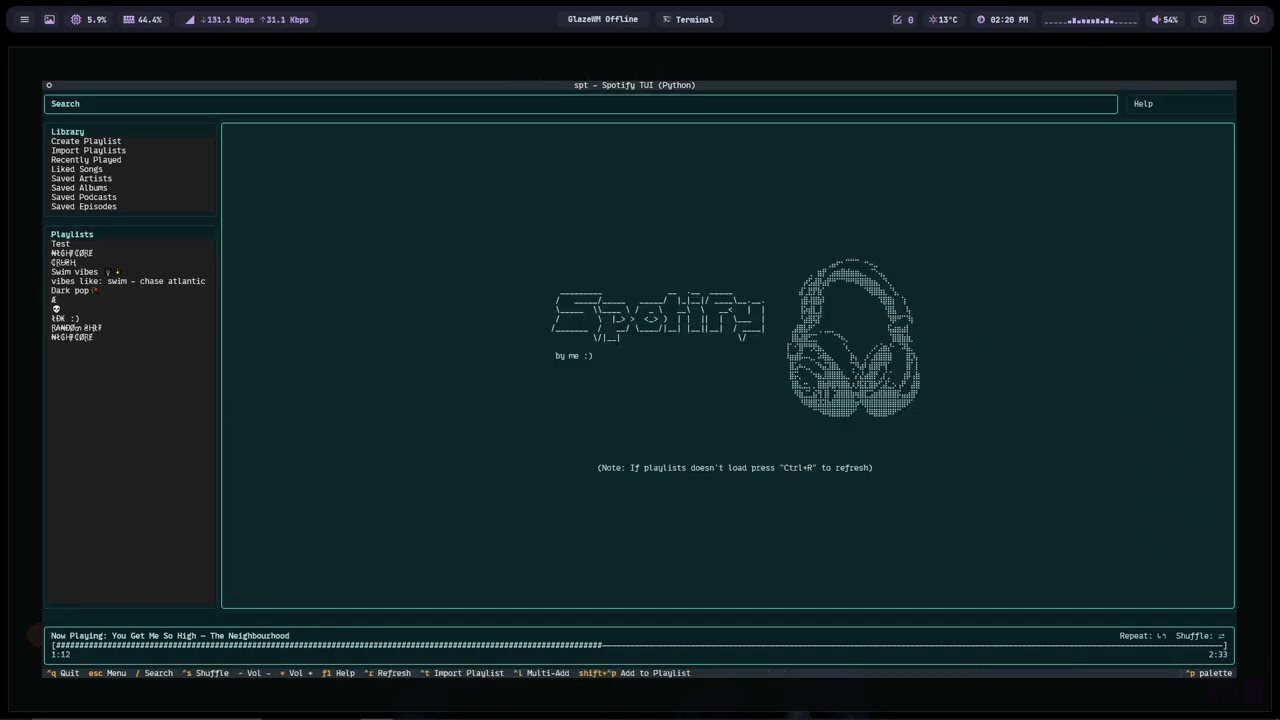This screenshot has height=720, width=1280.
Task: Click the weather 13°C widget
Action: point(943,19)
